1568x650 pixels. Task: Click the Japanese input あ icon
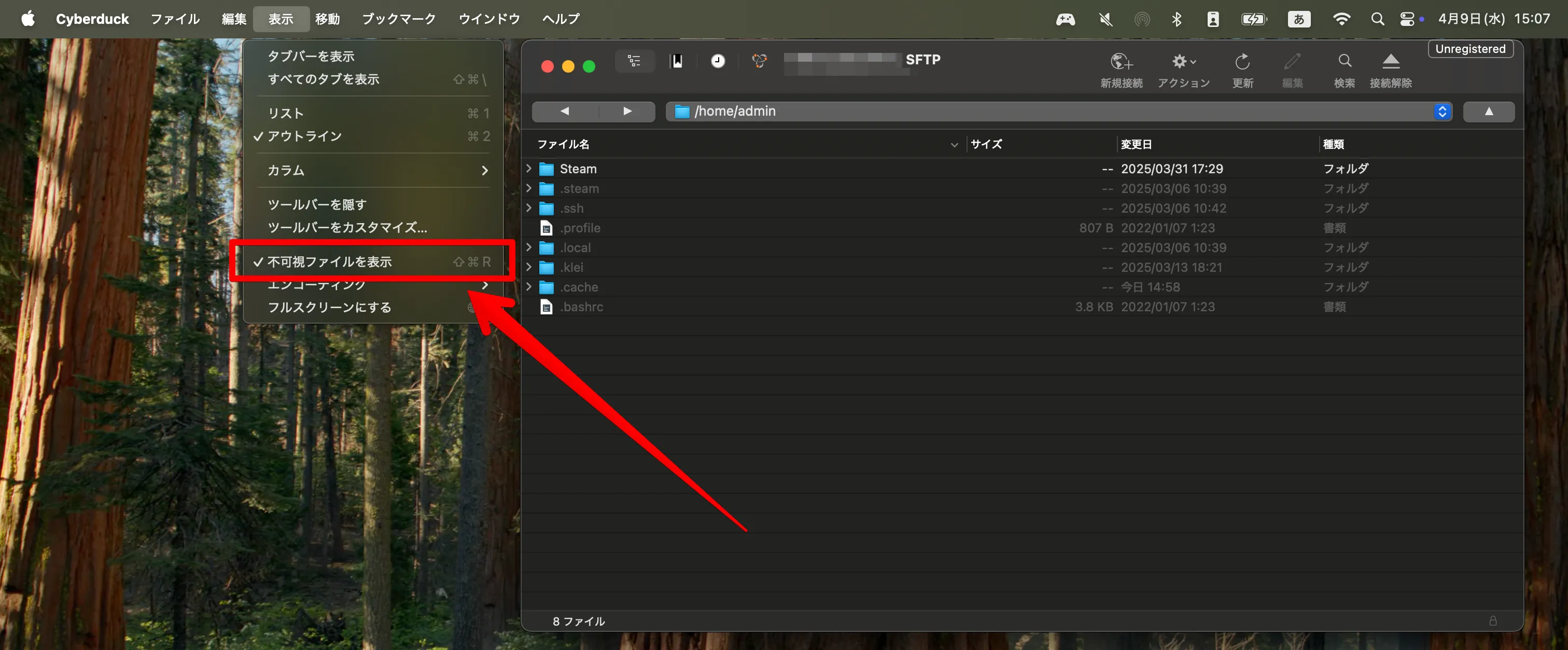click(1298, 19)
